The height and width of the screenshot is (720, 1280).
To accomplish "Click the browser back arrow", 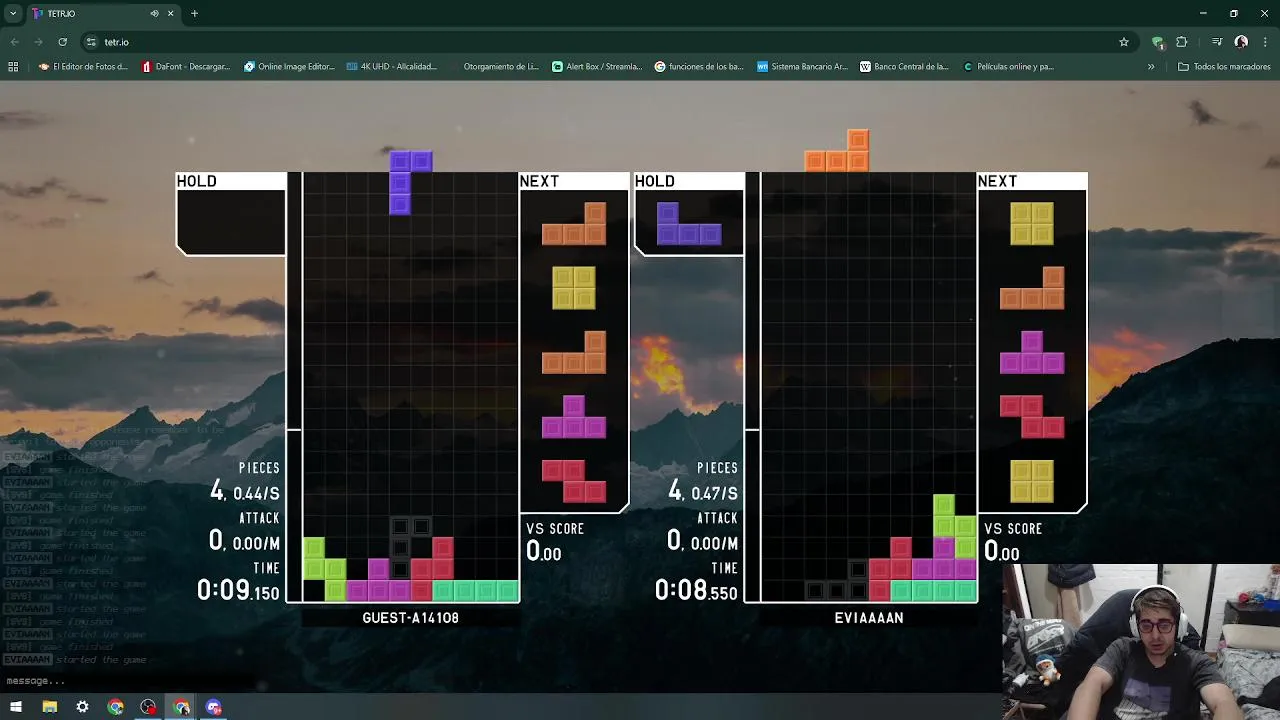I will [x=14, y=42].
